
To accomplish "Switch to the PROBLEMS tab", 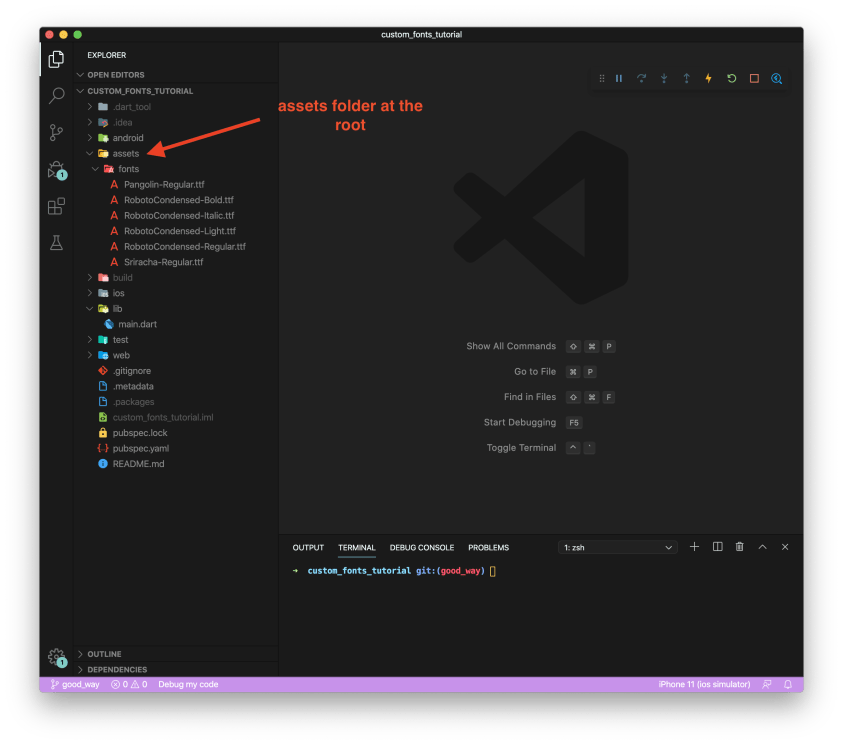I will (488, 547).
